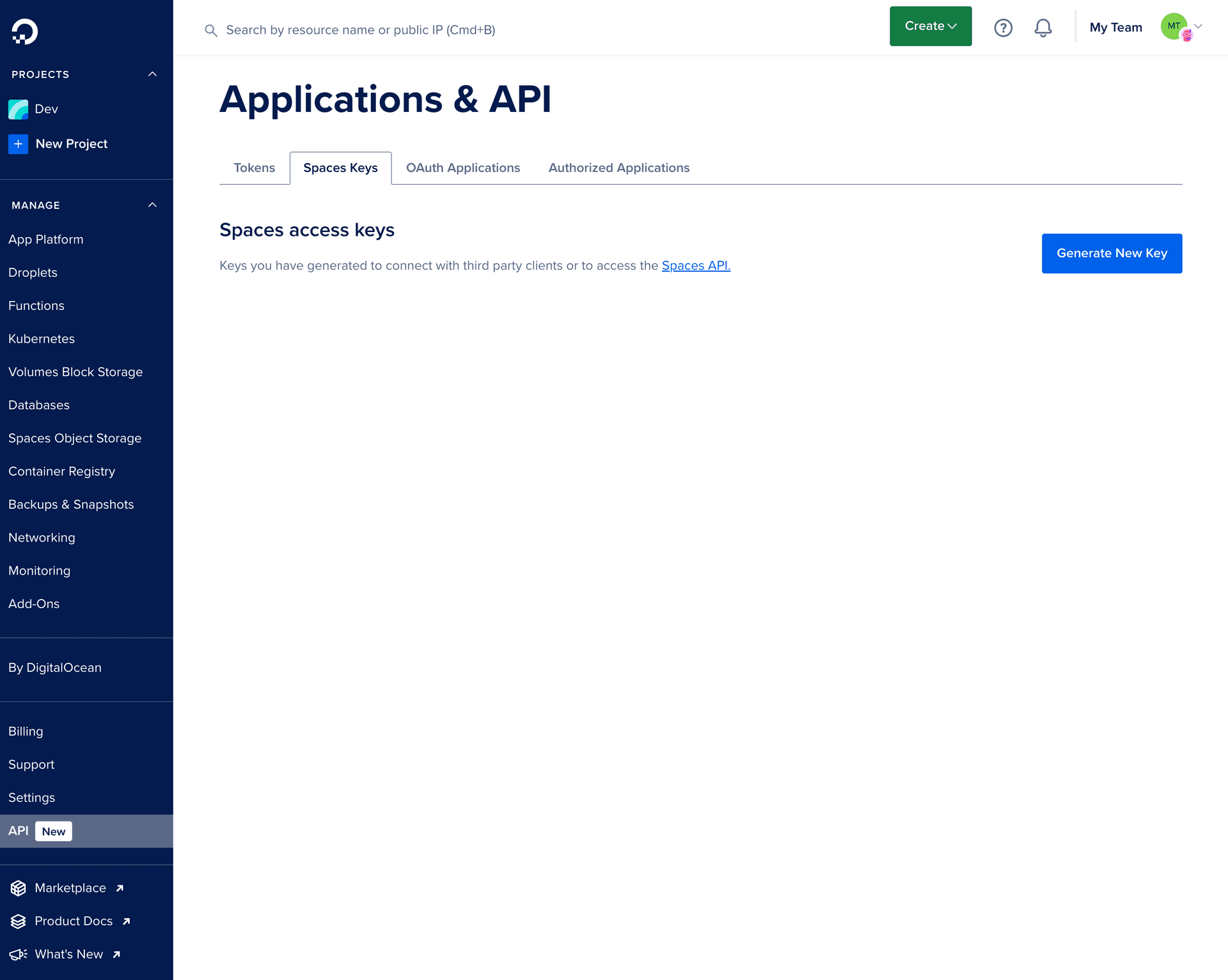This screenshot has width=1228, height=980.
Task: Click the New Project plus icon
Action: point(18,143)
